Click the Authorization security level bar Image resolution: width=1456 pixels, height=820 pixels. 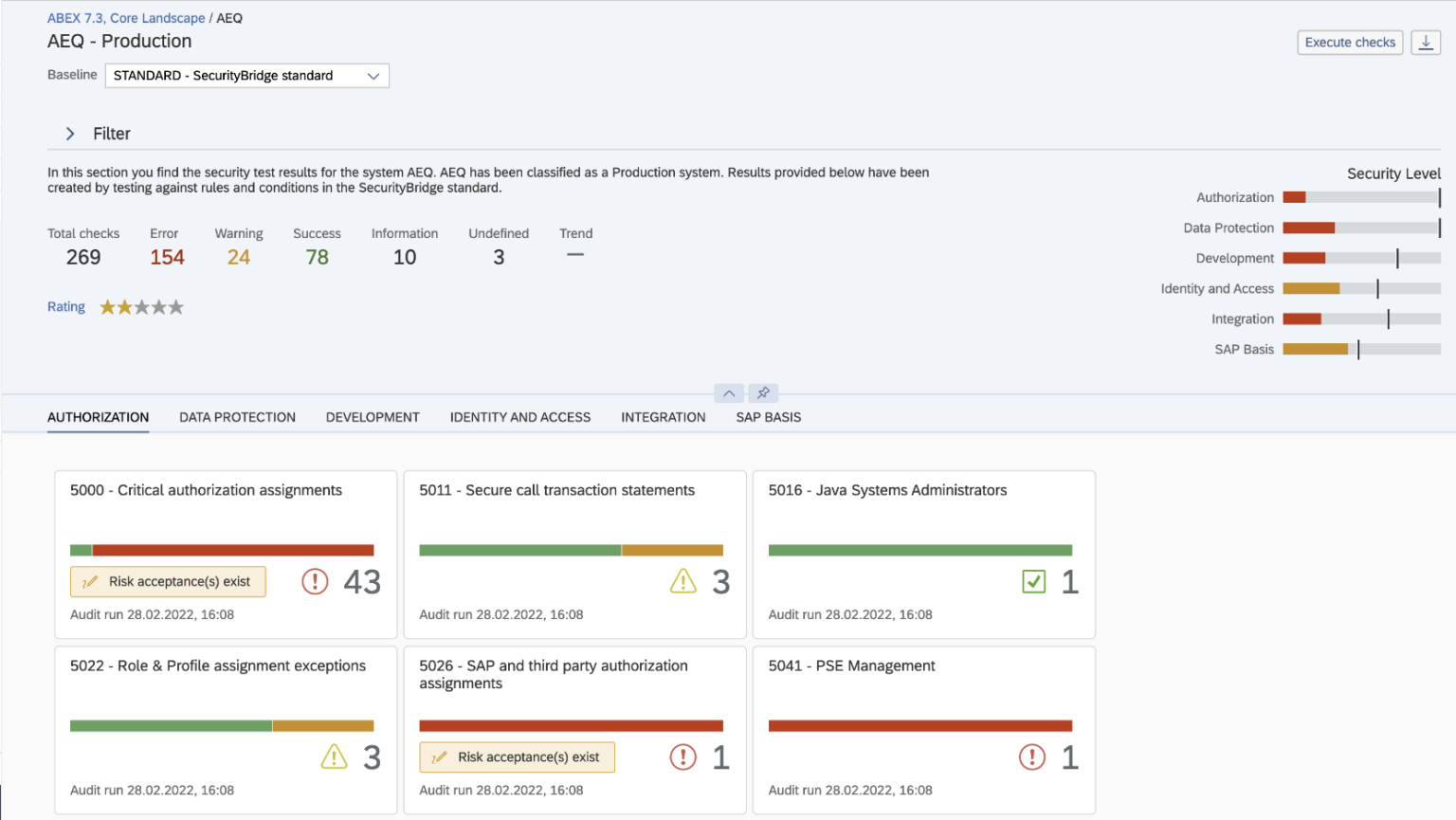[1361, 197]
